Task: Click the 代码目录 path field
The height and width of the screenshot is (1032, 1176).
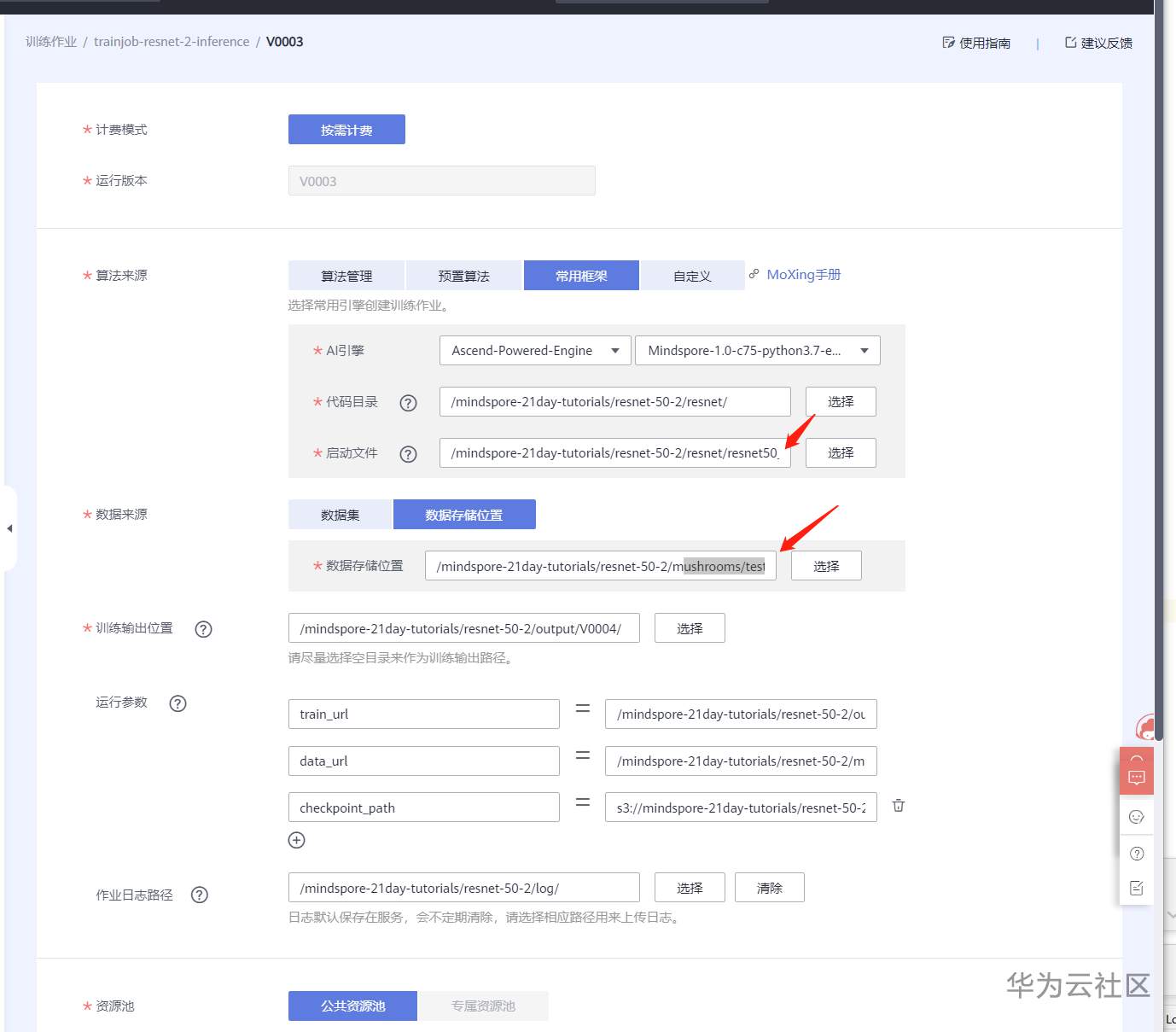Action: coord(615,402)
